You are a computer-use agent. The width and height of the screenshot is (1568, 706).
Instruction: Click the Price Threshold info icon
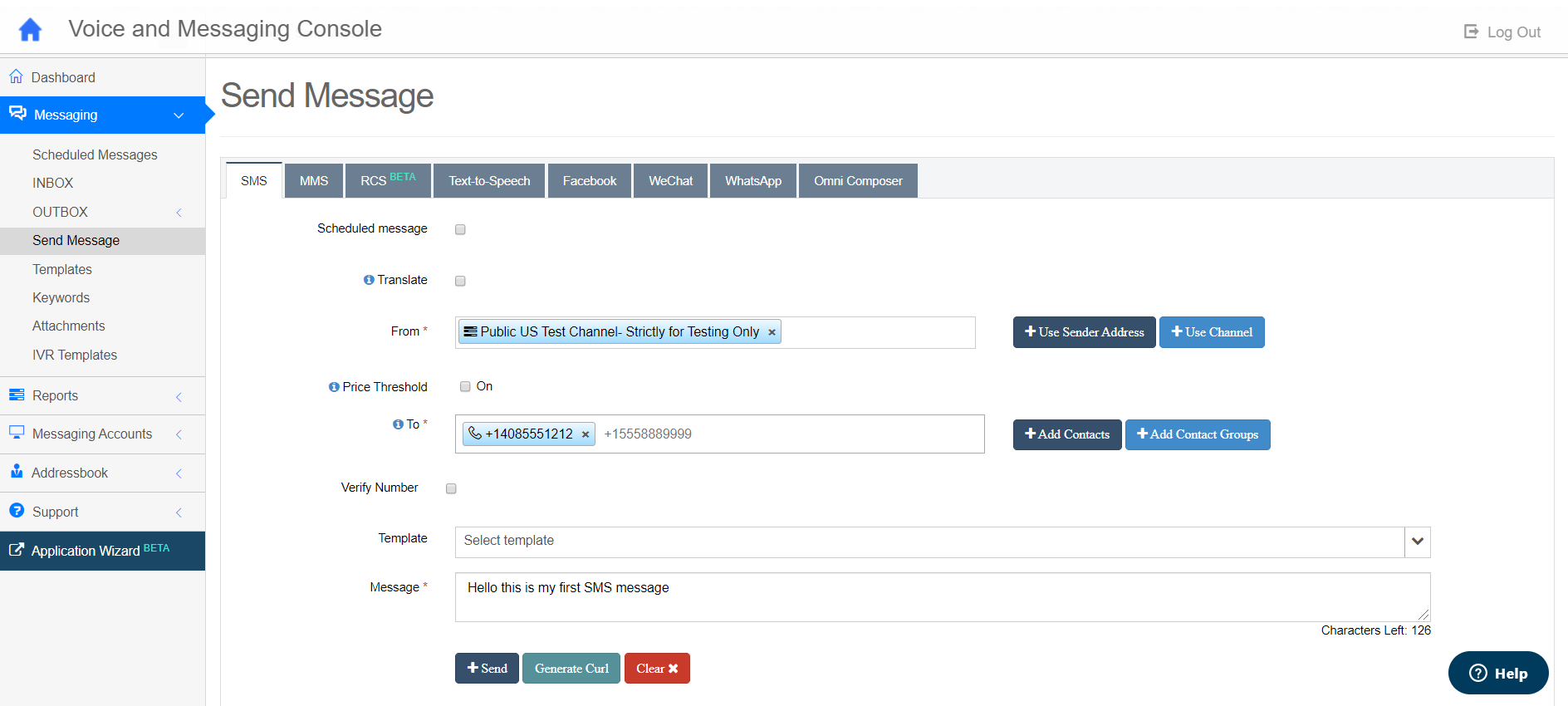click(334, 387)
